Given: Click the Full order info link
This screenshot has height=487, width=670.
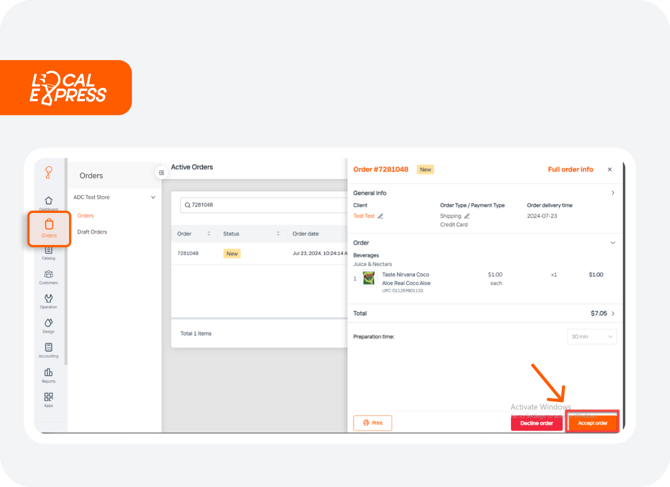Looking at the screenshot, I should (570, 170).
